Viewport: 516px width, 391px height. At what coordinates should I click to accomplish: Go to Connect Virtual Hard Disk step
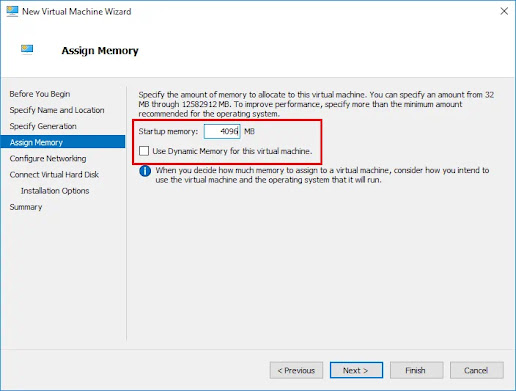coord(54,175)
